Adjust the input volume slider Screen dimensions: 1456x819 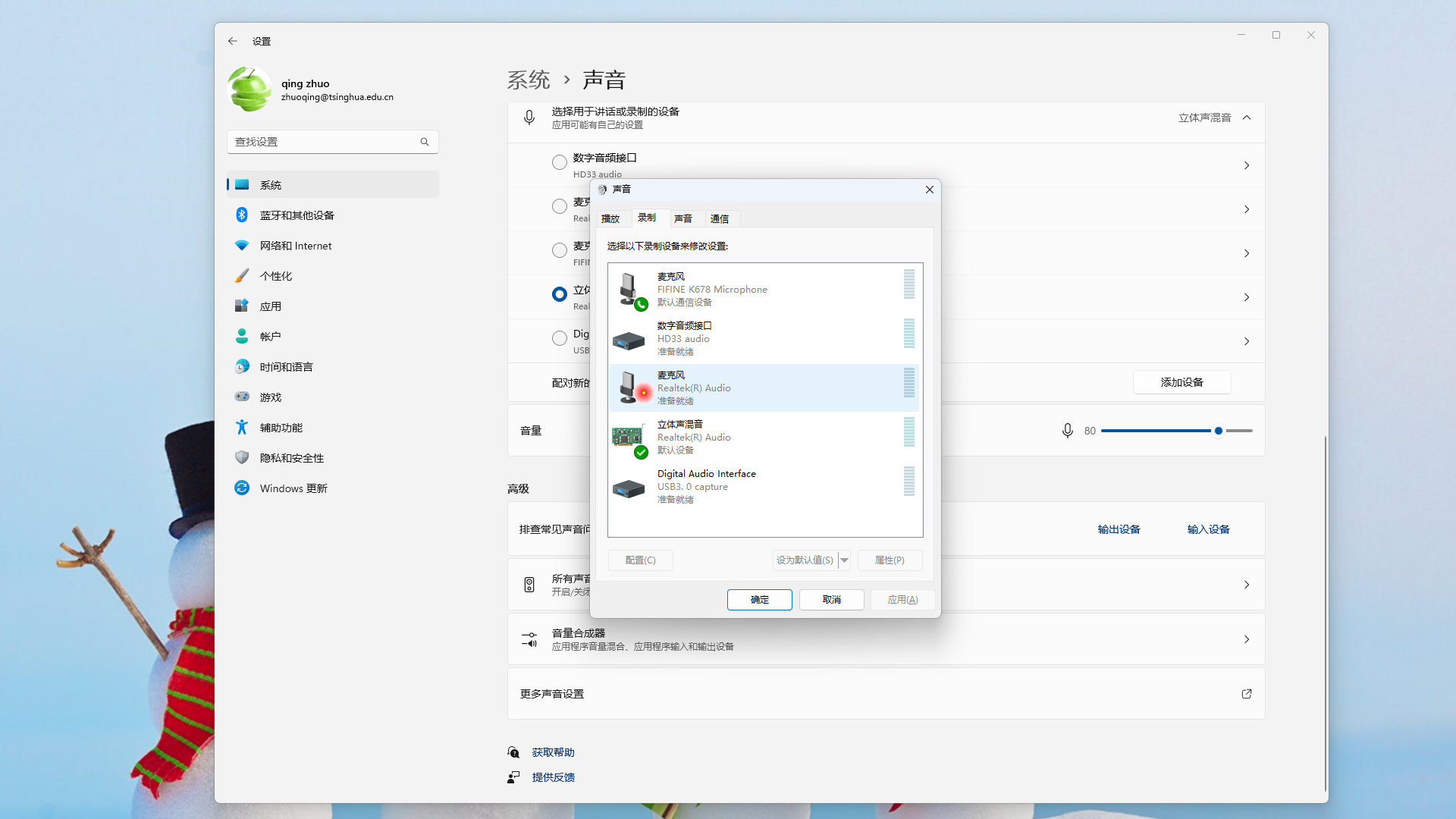pos(1218,431)
